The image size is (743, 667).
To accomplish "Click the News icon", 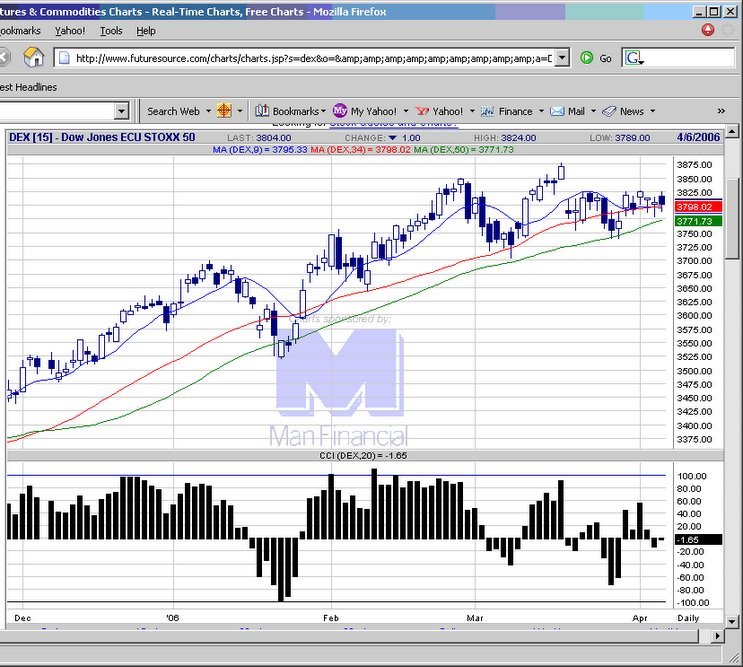I will pyautogui.click(x=609, y=111).
